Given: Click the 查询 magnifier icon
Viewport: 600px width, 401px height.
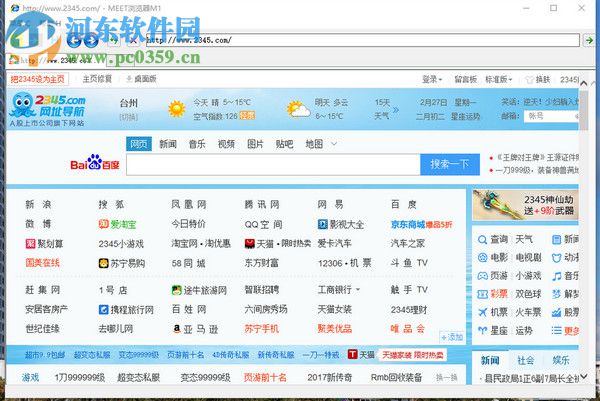Looking at the screenshot, I should click(x=482, y=240).
